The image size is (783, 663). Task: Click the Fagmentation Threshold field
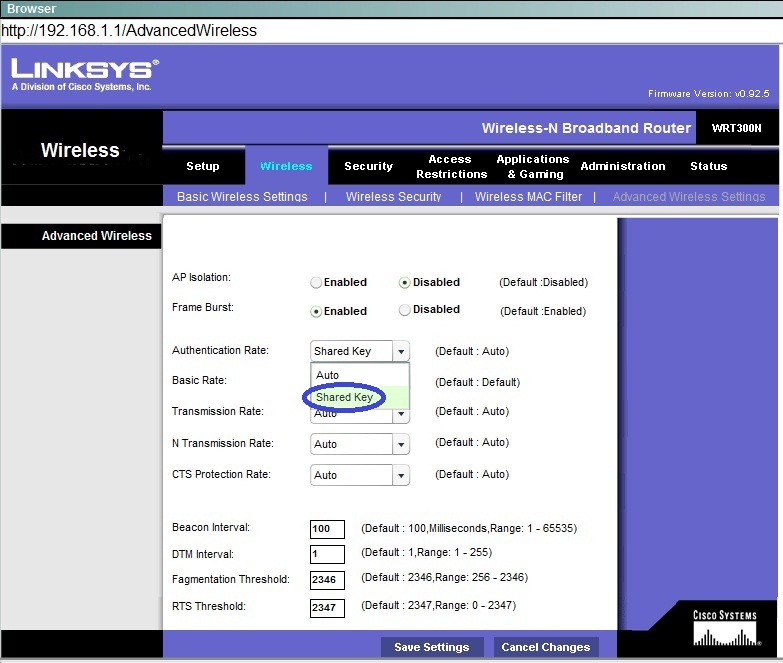[327, 580]
